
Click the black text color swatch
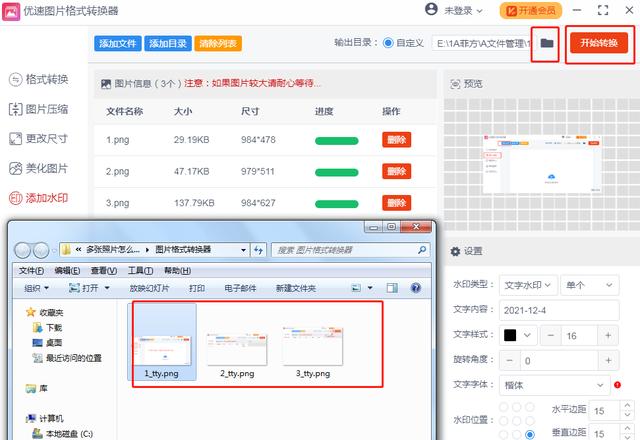(510, 335)
